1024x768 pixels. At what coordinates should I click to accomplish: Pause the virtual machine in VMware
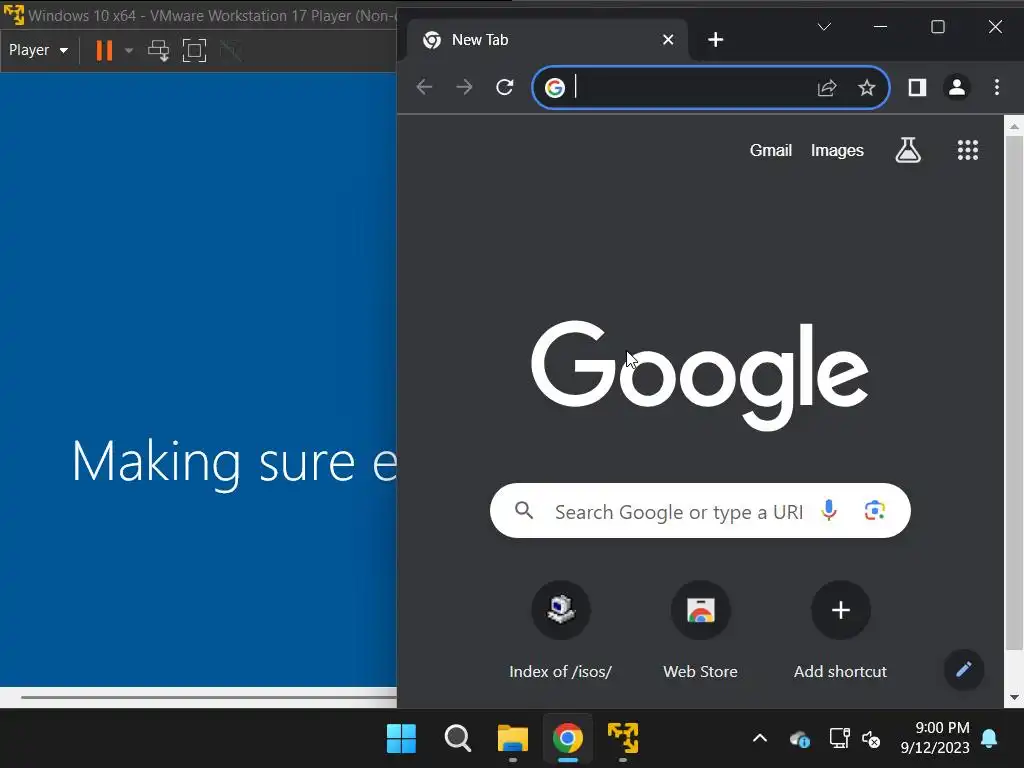[x=104, y=50]
